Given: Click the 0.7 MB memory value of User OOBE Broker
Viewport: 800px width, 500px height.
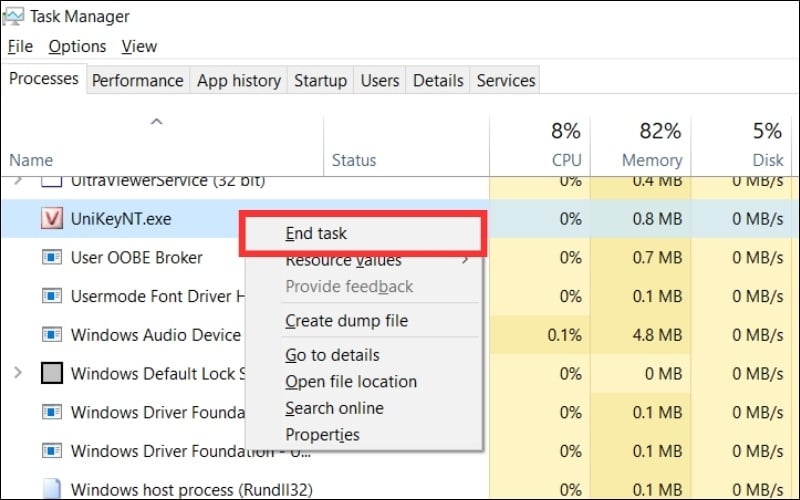Looking at the screenshot, I should click(657, 257).
